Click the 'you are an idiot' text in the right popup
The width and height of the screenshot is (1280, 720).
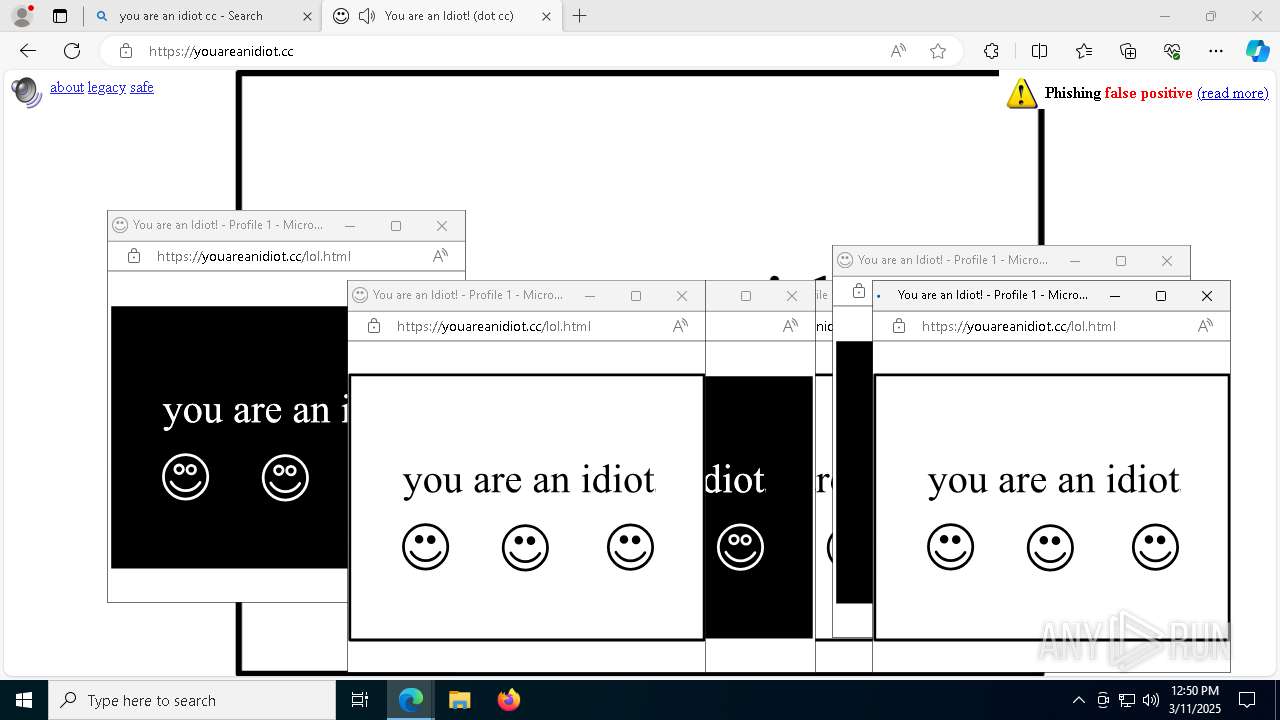point(1054,480)
